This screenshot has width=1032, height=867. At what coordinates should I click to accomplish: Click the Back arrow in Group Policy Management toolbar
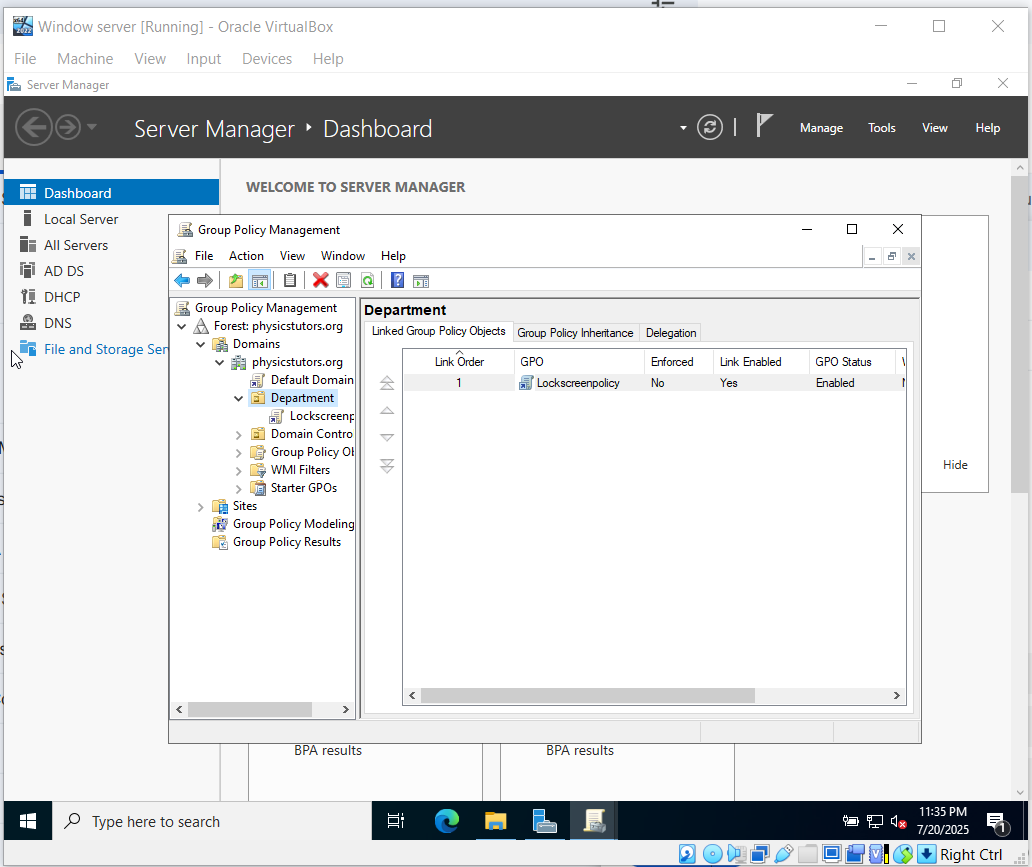click(x=182, y=280)
